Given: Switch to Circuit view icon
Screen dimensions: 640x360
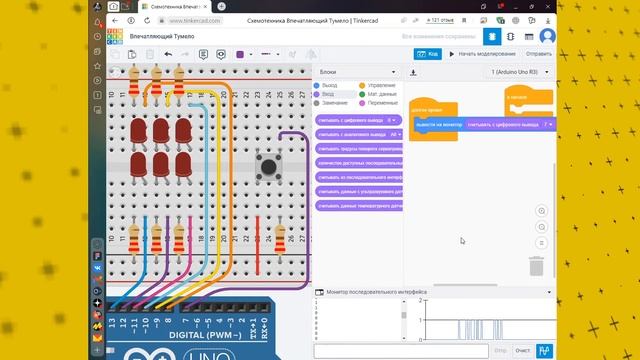Looking at the screenshot, I should pyautogui.click(x=492, y=37).
